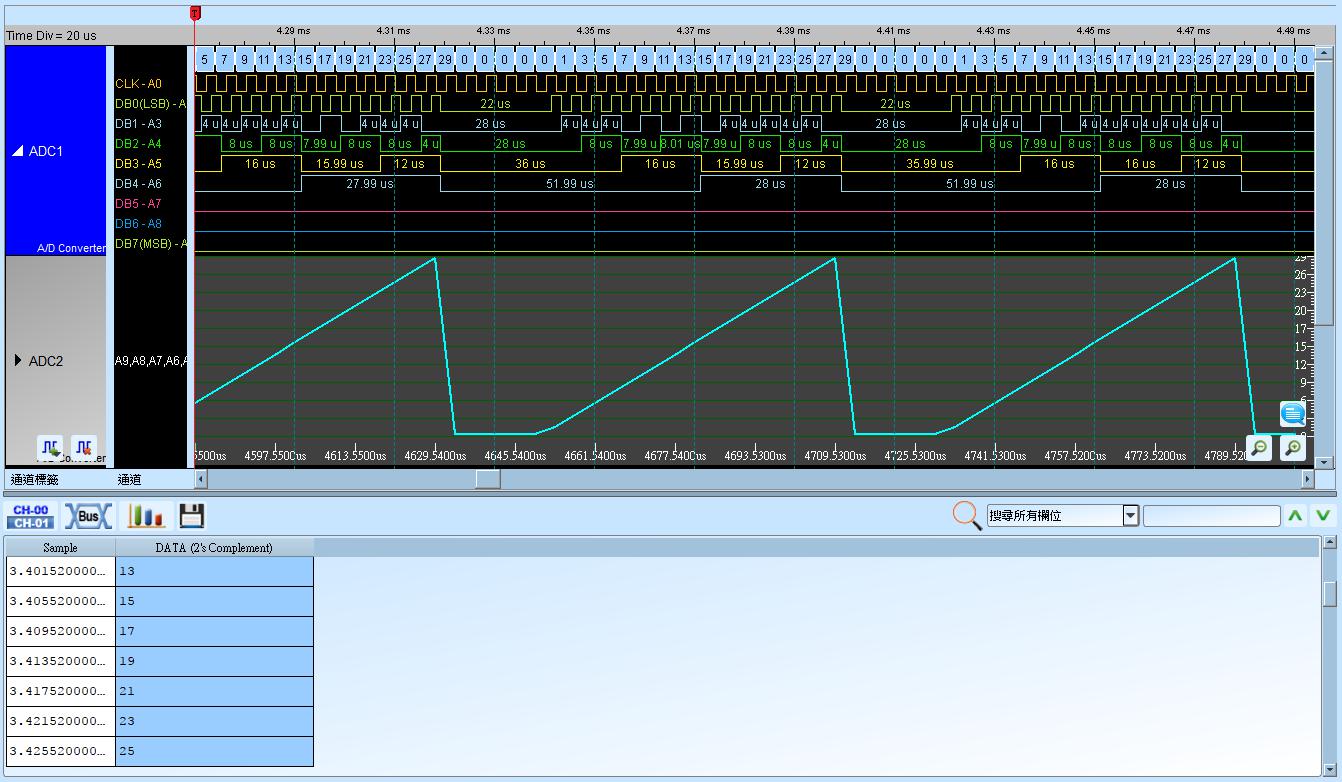Image resolution: width=1342 pixels, height=782 pixels.
Task: Click the horizontal waveform scrollbar thumb
Action: point(487,479)
